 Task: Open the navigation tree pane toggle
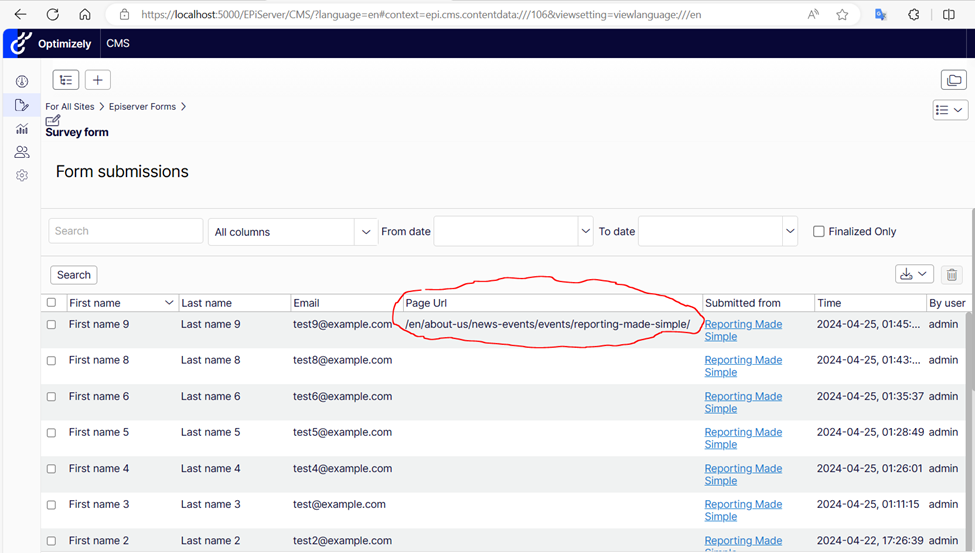pyautogui.click(x=65, y=80)
